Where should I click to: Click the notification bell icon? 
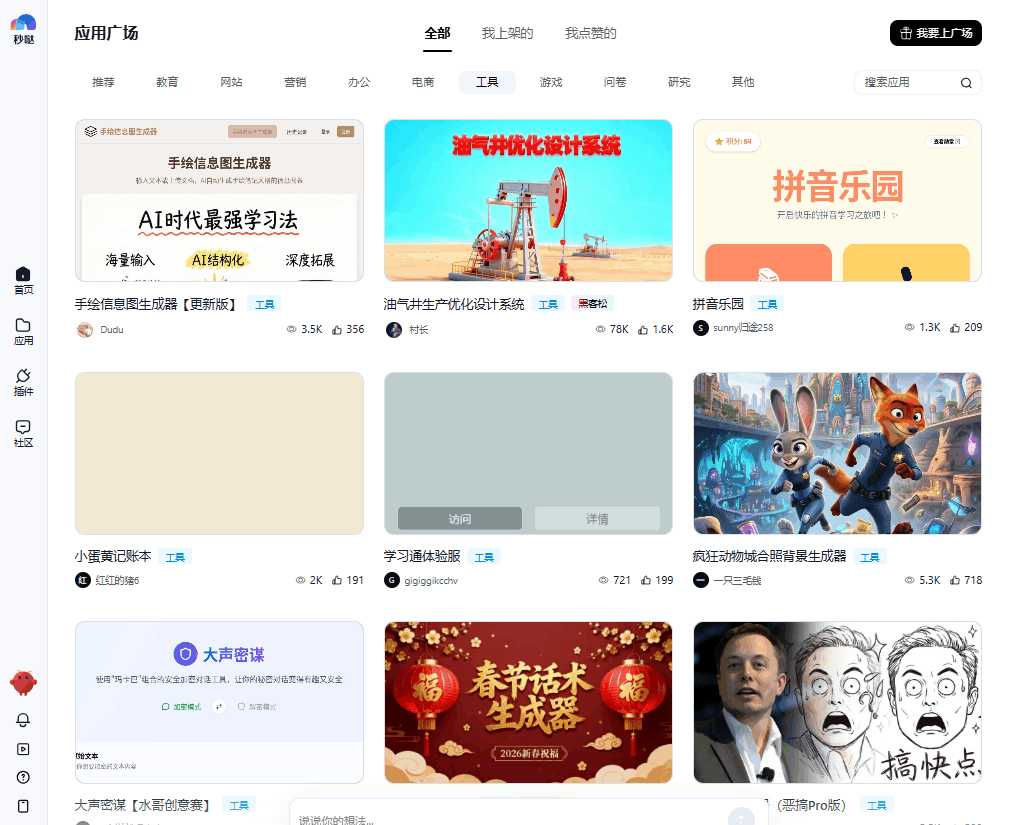[23, 720]
